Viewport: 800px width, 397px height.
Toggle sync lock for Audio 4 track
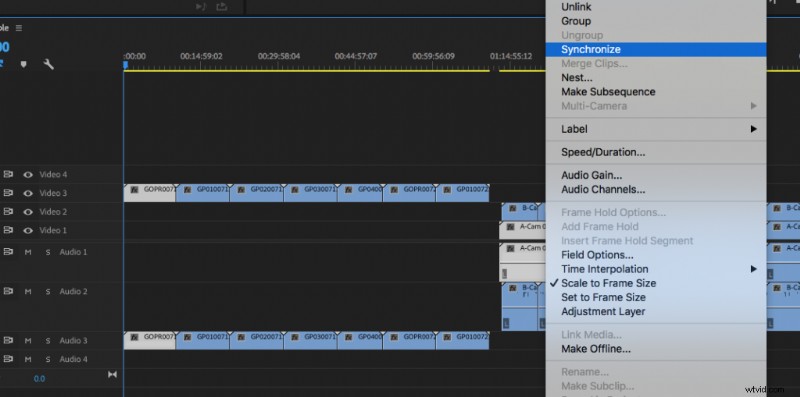click(8, 359)
